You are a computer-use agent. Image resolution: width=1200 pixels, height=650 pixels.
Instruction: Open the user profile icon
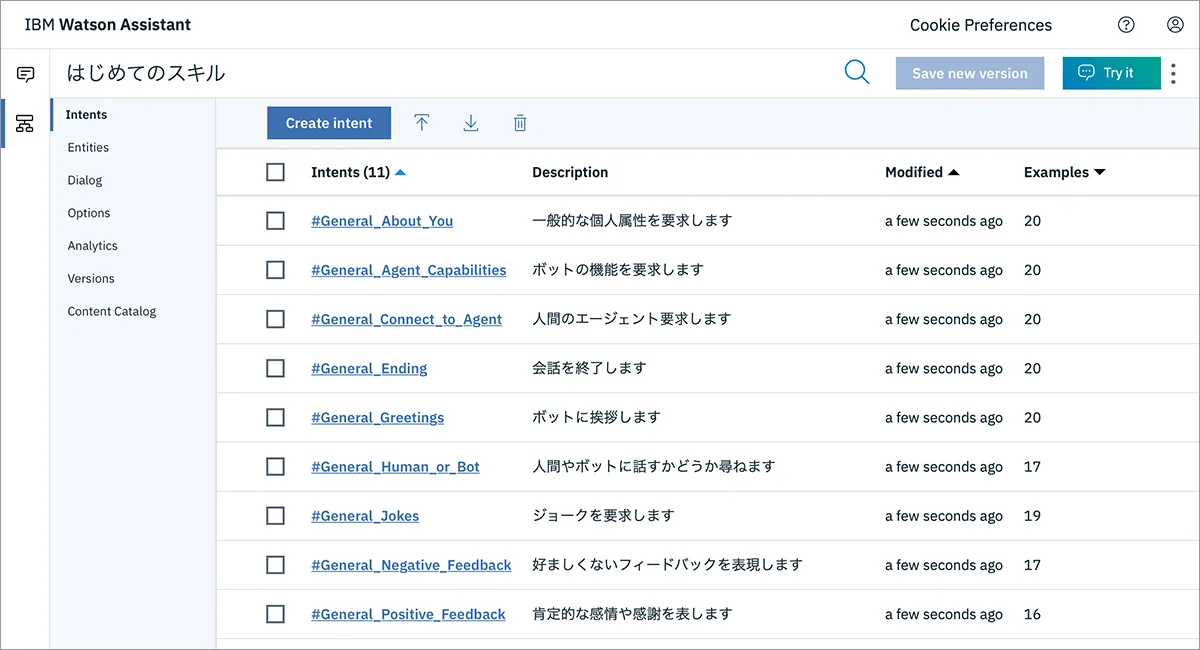1175,25
